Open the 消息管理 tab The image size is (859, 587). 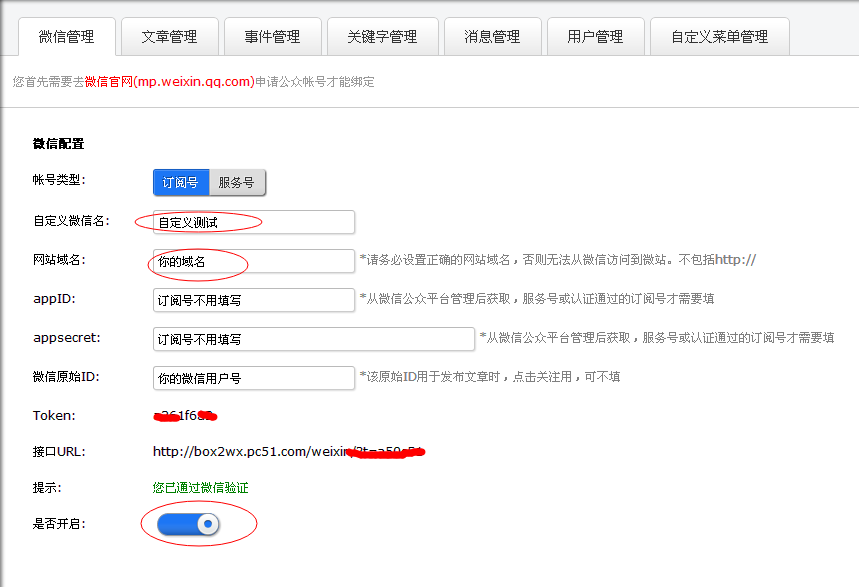[493, 37]
